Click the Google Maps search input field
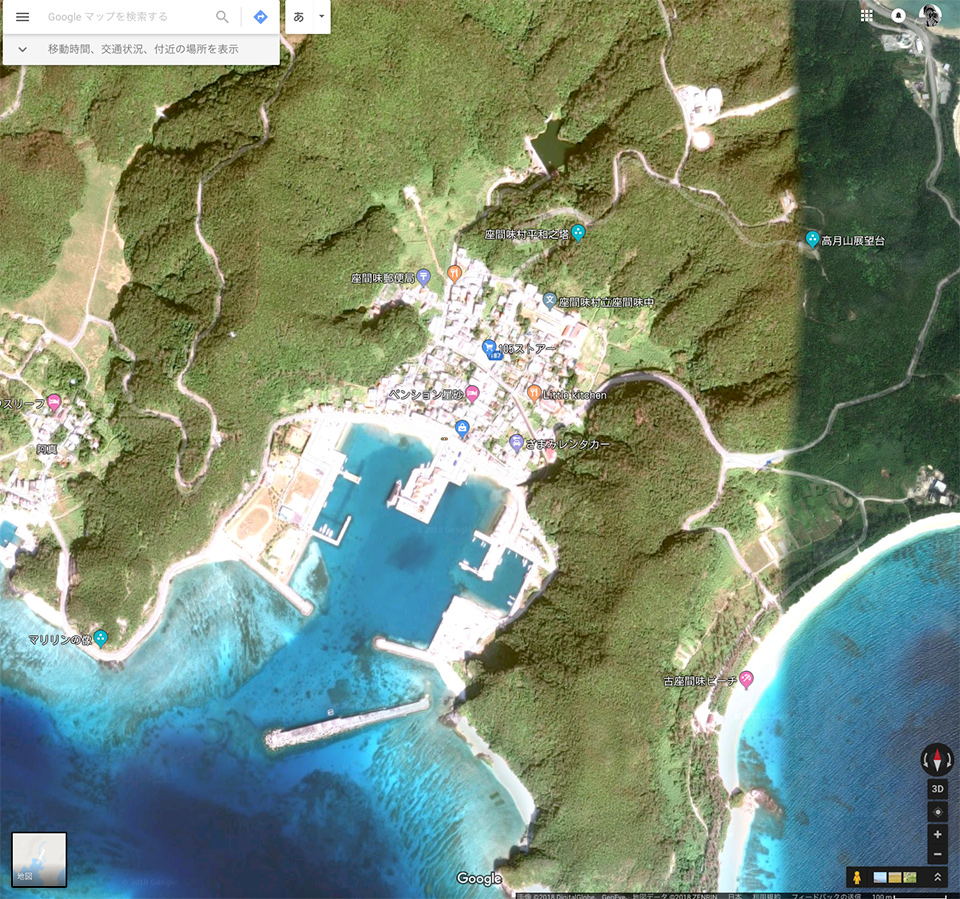Screen dimensions: 960x899 (129, 17)
